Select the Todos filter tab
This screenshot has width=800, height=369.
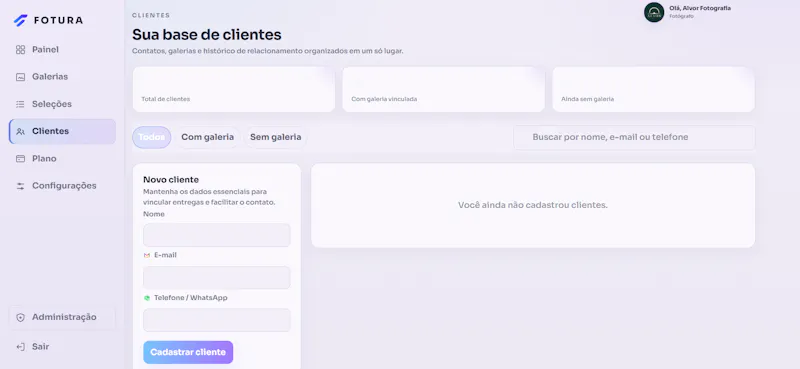pos(152,137)
